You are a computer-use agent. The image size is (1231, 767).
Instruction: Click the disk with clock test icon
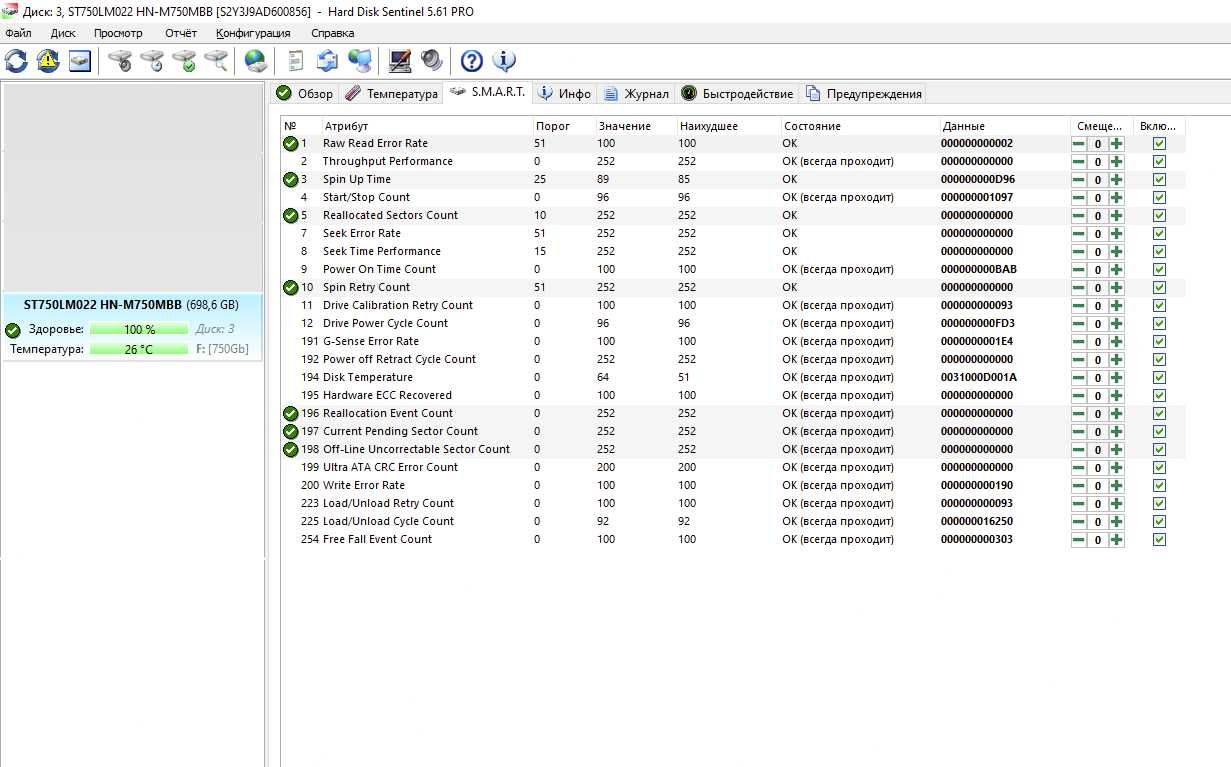pos(152,61)
